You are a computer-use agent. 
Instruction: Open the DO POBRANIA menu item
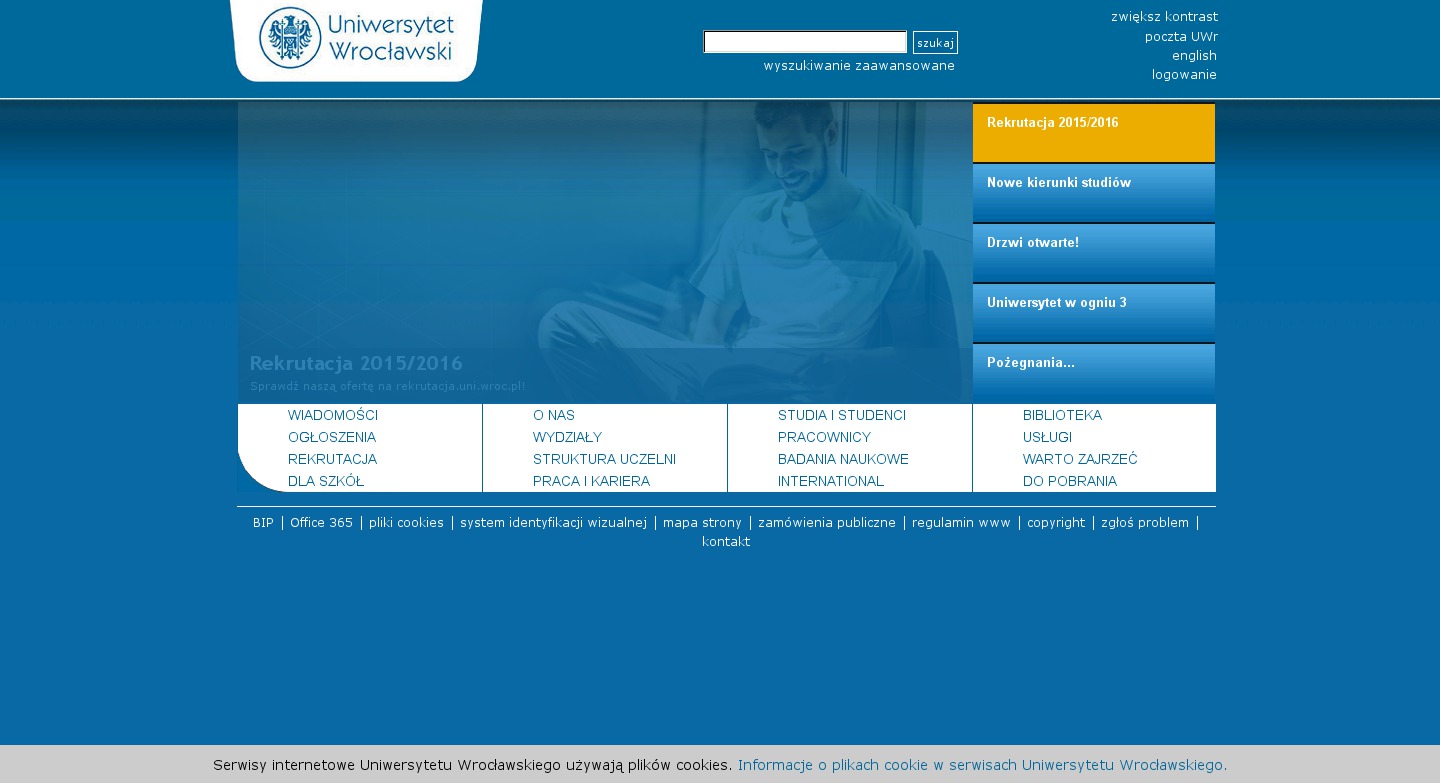click(x=1070, y=481)
